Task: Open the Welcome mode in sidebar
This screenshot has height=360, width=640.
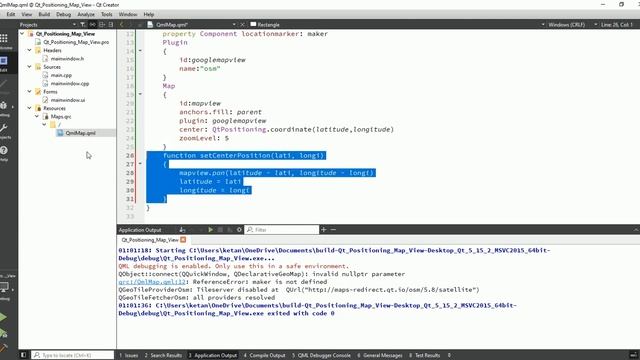Action: pyautogui.click(x=4, y=41)
